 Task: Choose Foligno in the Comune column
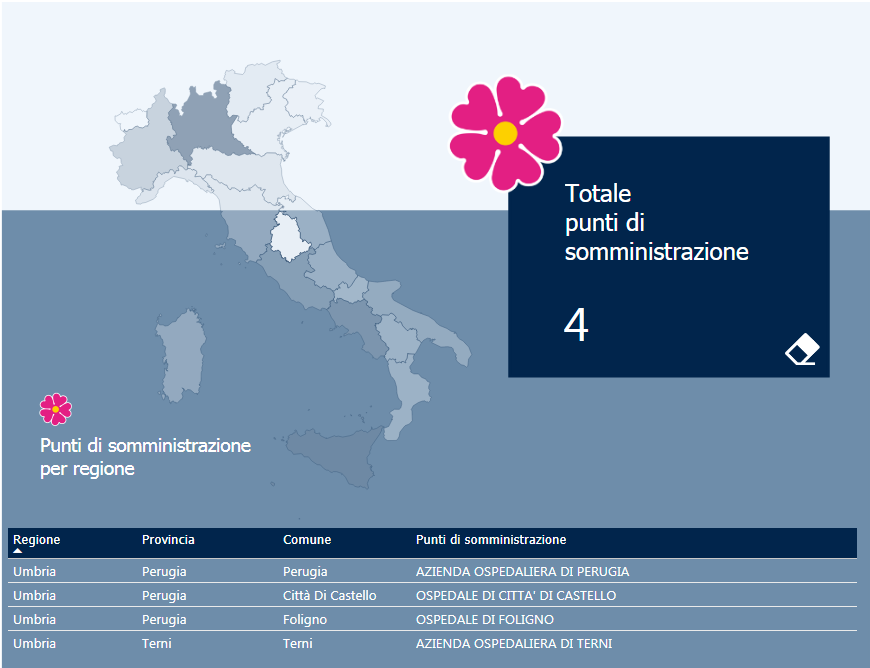point(305,620)
